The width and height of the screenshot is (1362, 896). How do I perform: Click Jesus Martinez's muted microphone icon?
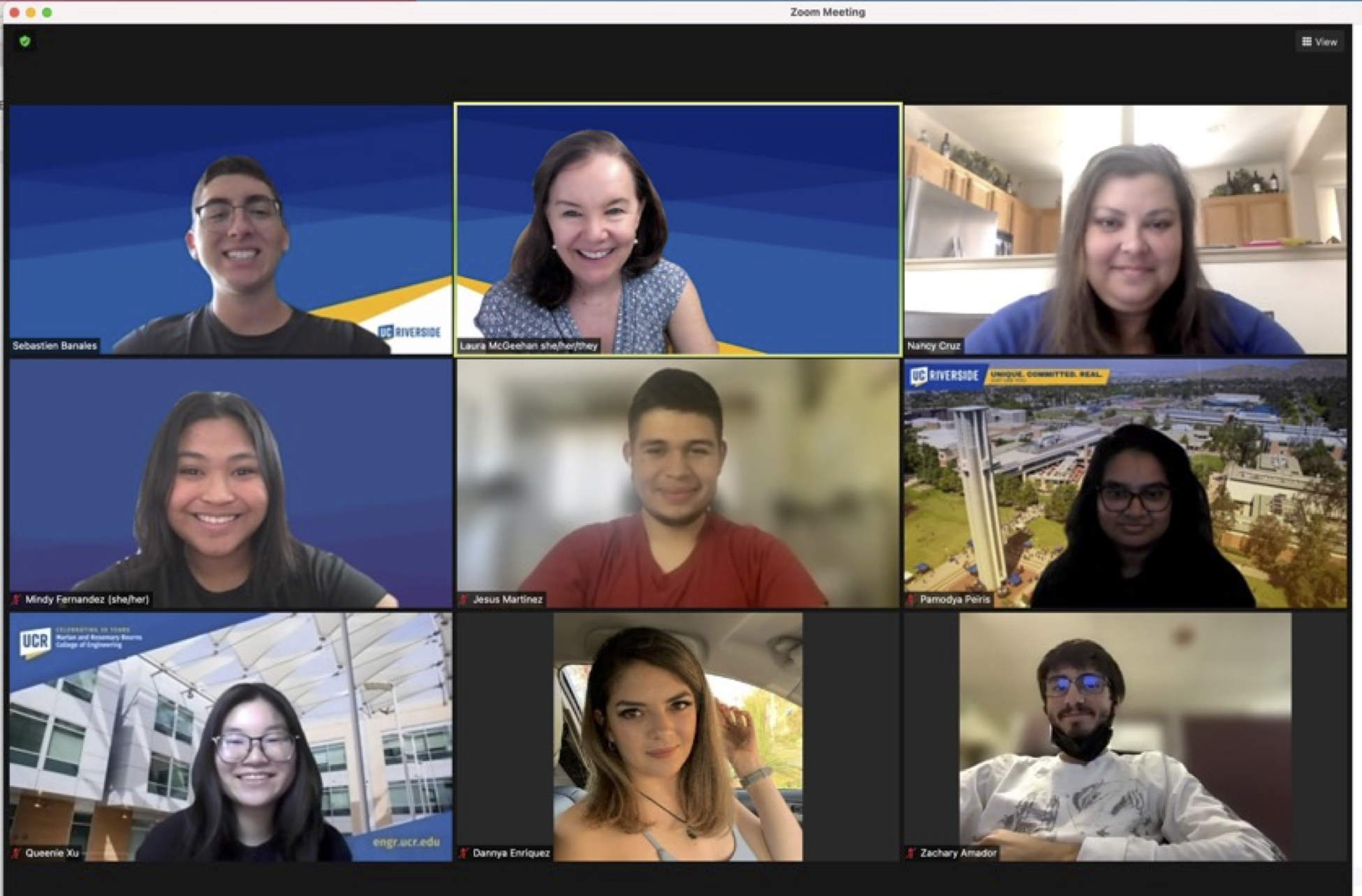click(x=464, y=599)
